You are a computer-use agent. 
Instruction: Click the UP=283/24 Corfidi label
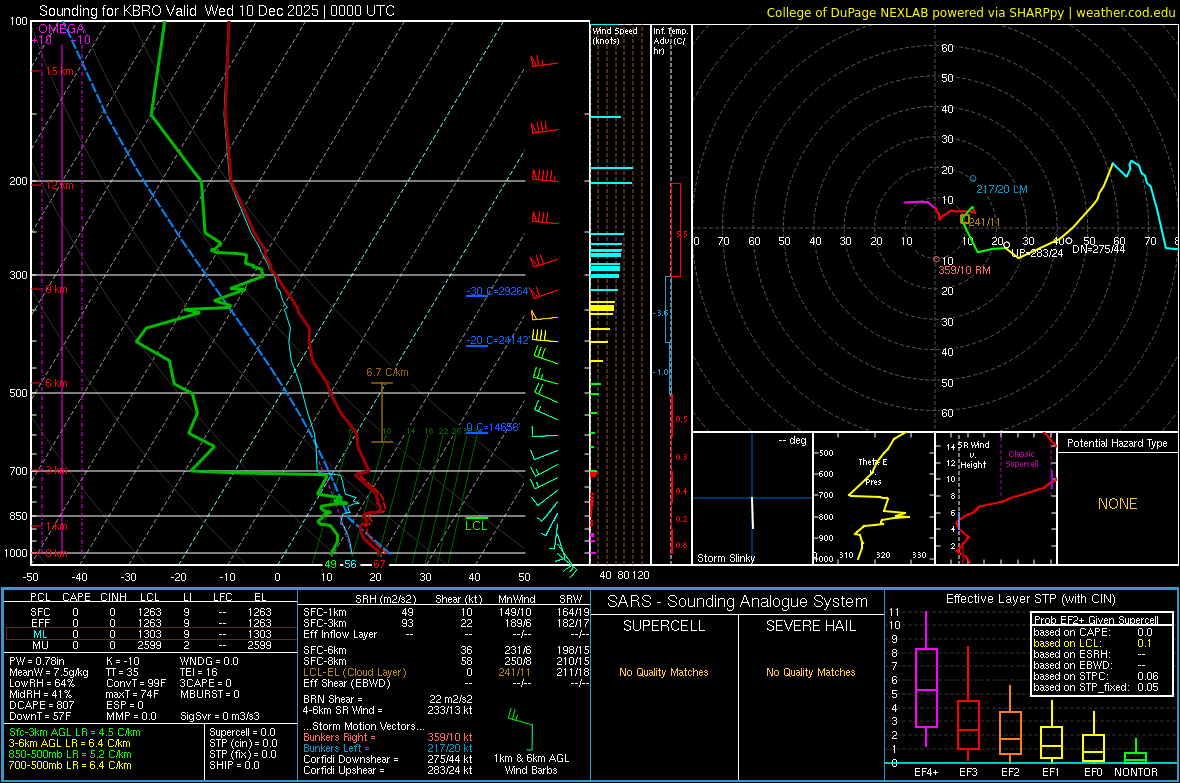[1037, 253]
